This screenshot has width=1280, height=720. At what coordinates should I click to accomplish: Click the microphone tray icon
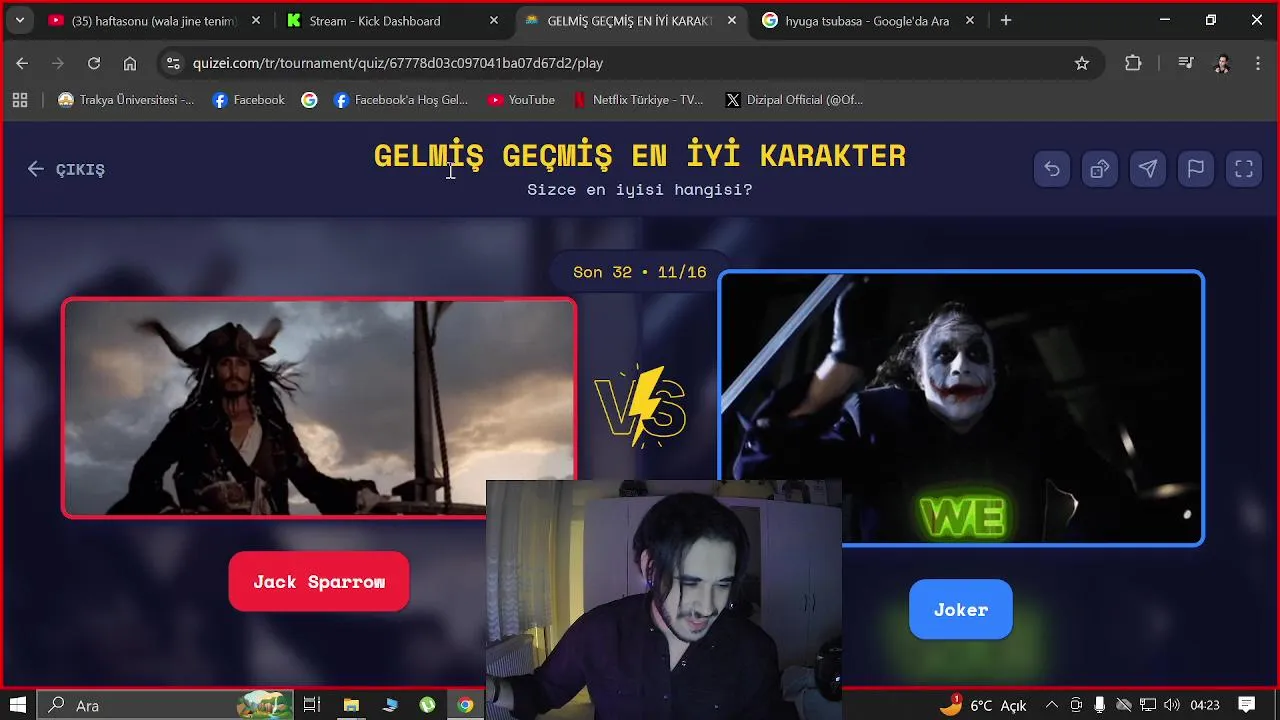(x=1100, y=705)
